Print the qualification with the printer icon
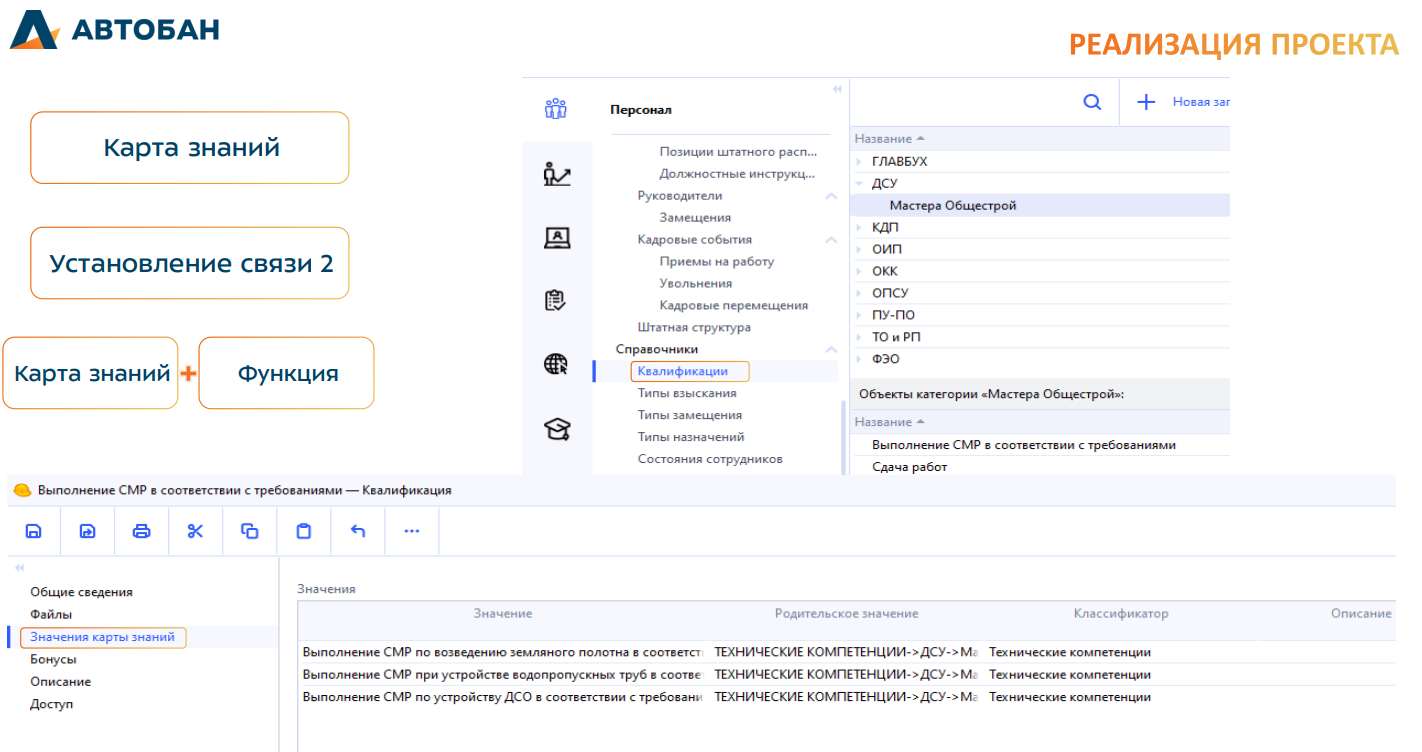This screenshot has height=752, width=1422. click(x=142, y=531)
